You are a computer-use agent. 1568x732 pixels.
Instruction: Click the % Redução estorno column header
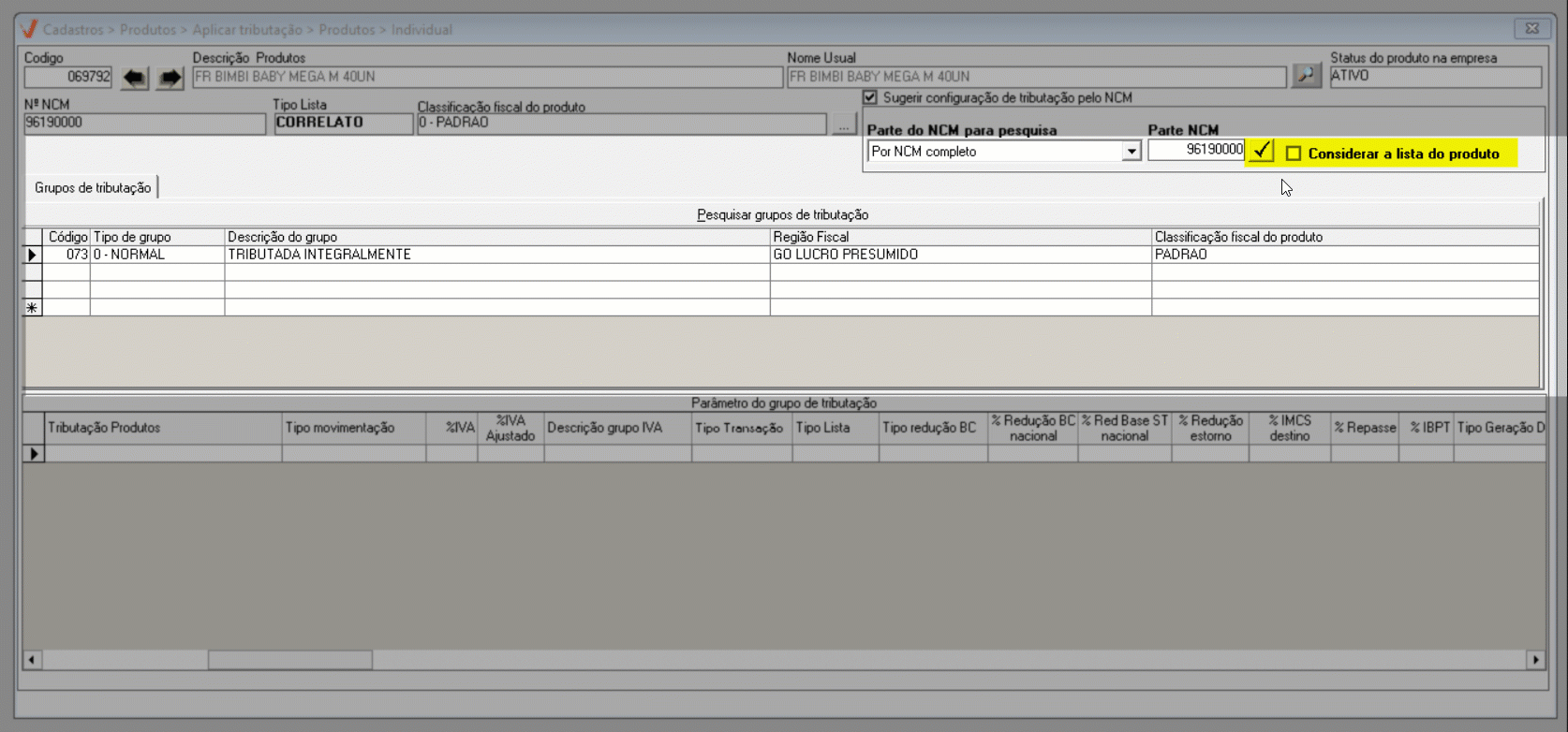pos(1210,429)
